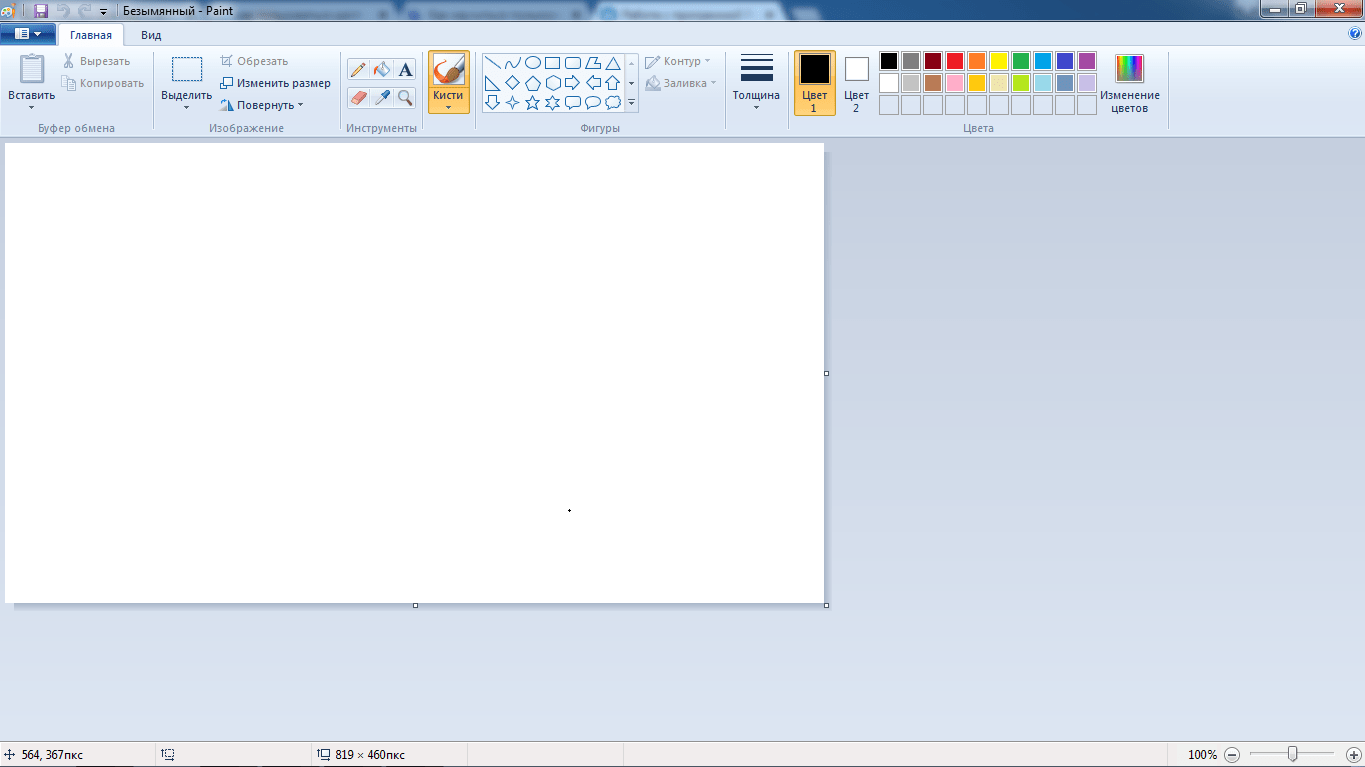The height and width of the screenshot is (767, 1365).
Task: Expand the shapes gallery list
Action: tap(631, 102)
